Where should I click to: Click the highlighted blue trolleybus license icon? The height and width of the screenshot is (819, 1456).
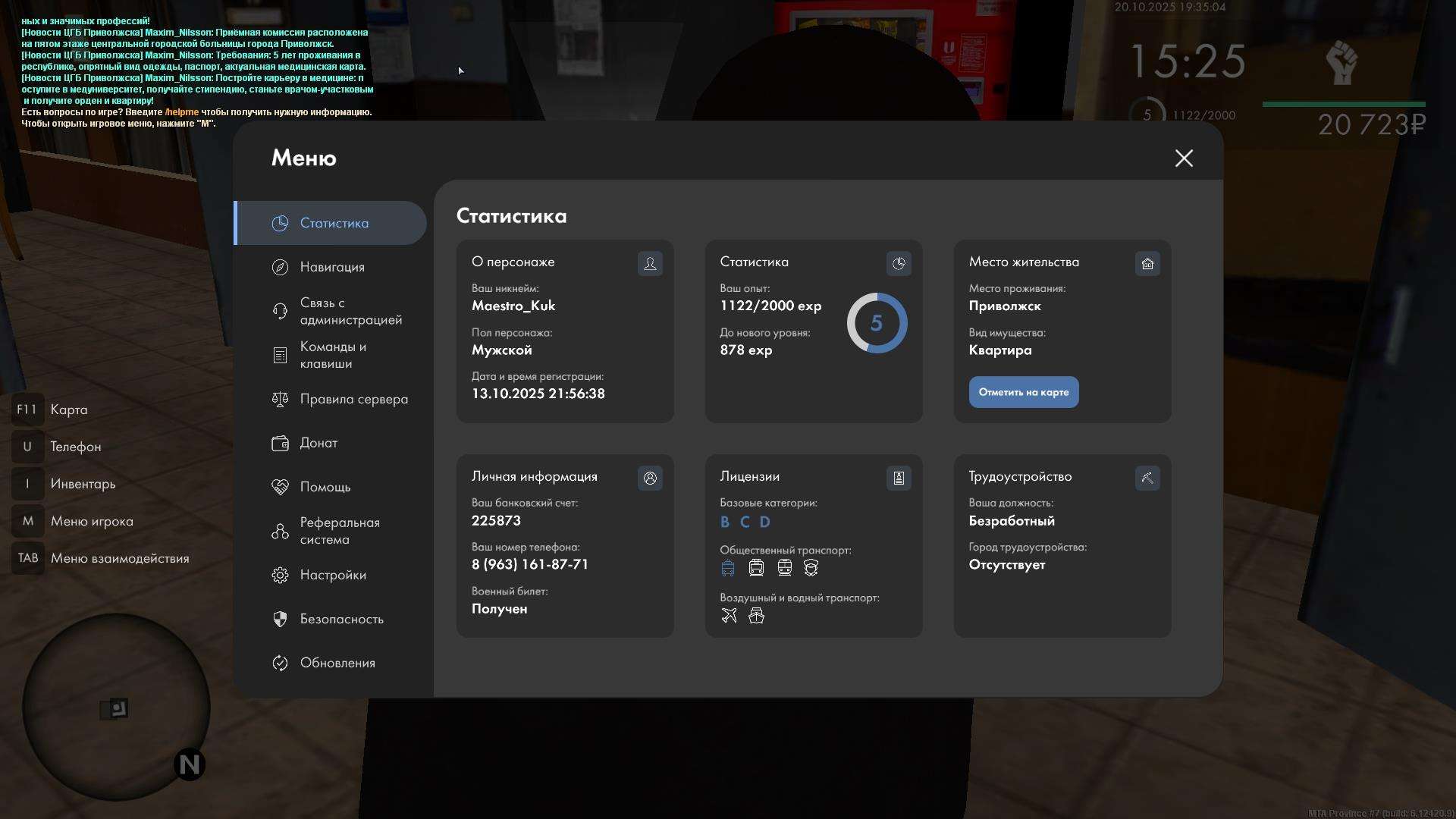point(728,567)
